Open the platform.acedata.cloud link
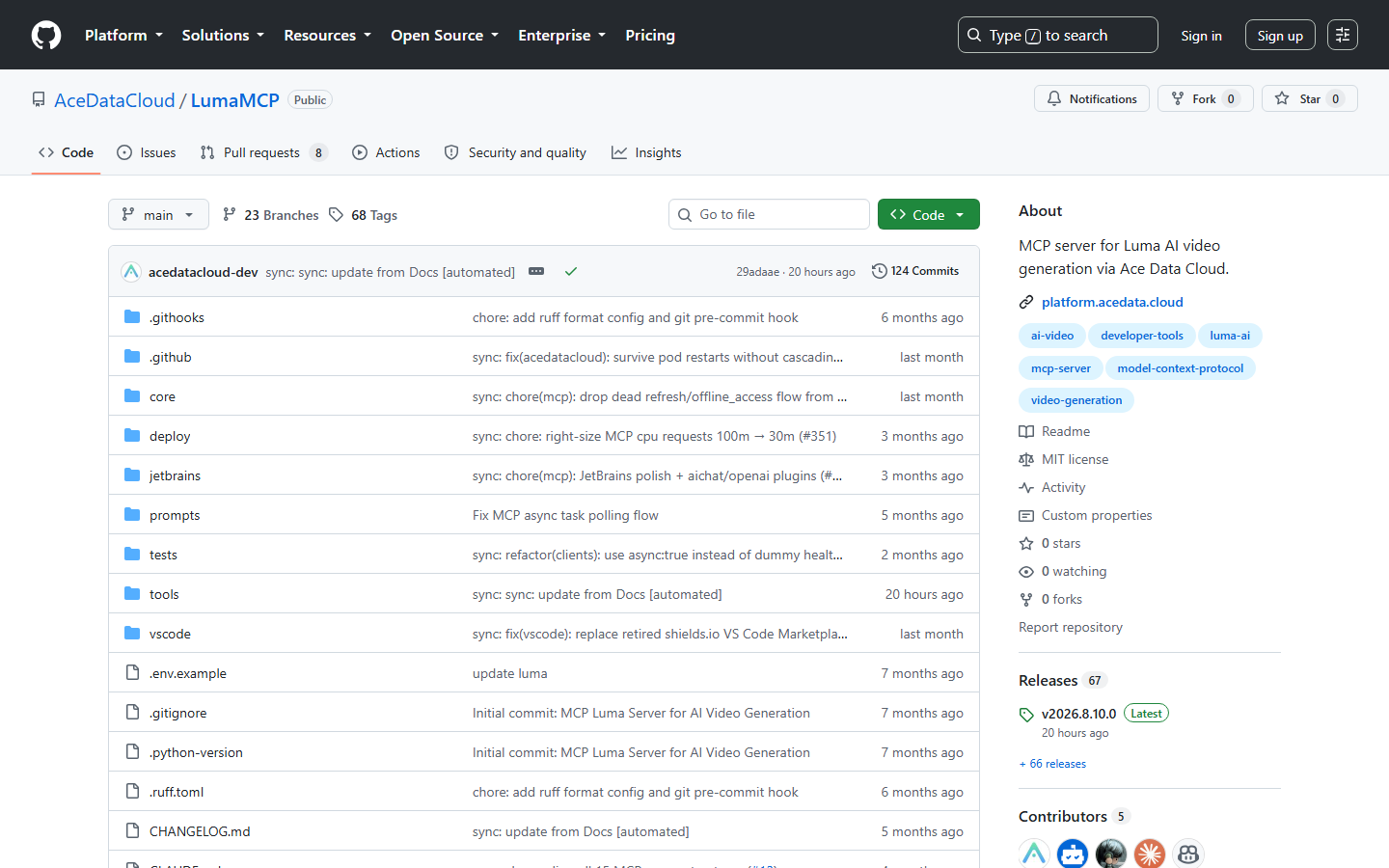Screen dimensions: 1389x868 pyautogui.click(x=1112, y=302)
